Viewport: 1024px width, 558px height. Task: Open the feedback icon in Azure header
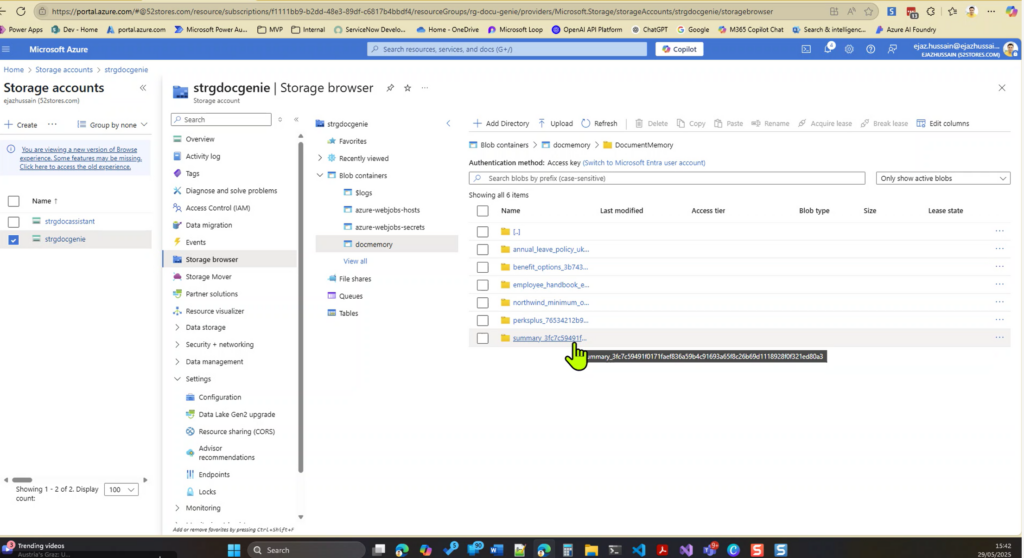point(892,49)
